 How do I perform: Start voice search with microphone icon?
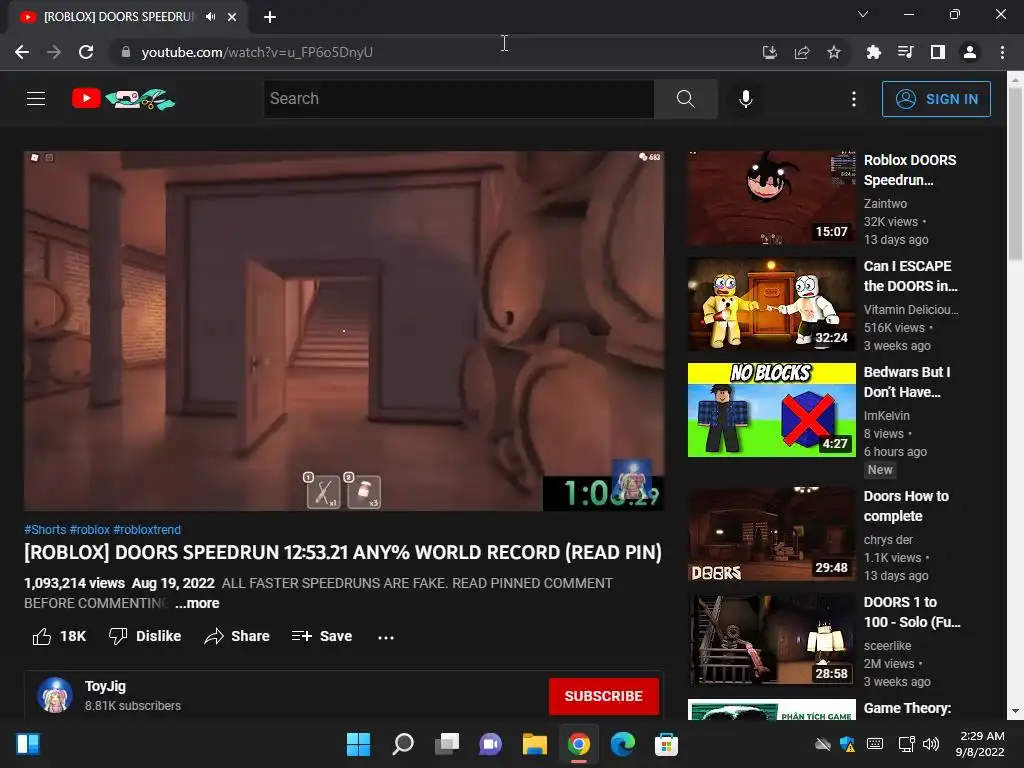click(x=745, y=99)
